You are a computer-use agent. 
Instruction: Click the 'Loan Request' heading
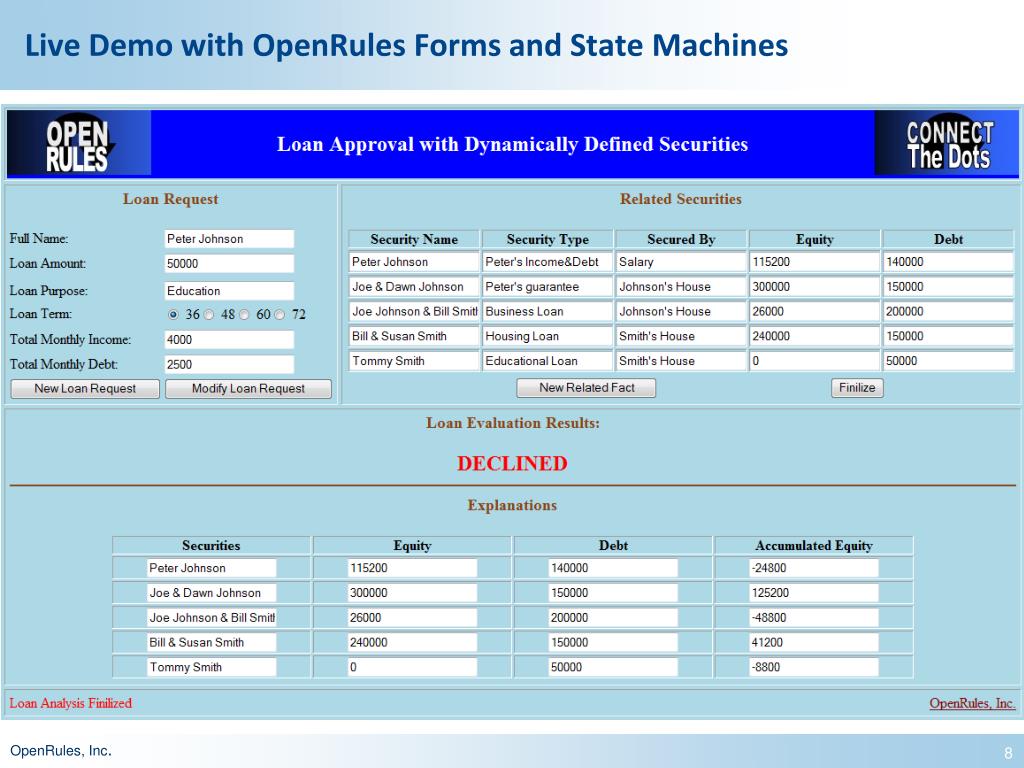click(170, 199)
